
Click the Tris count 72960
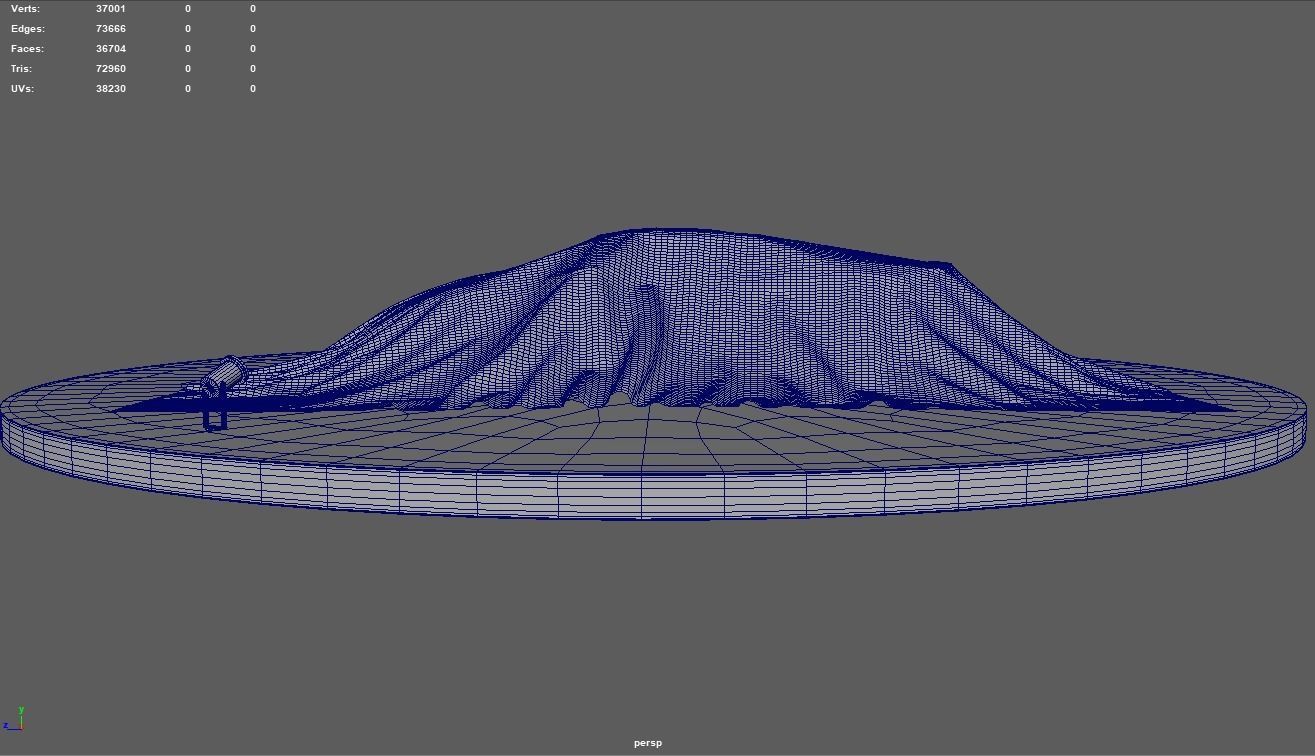click(111, 68)
